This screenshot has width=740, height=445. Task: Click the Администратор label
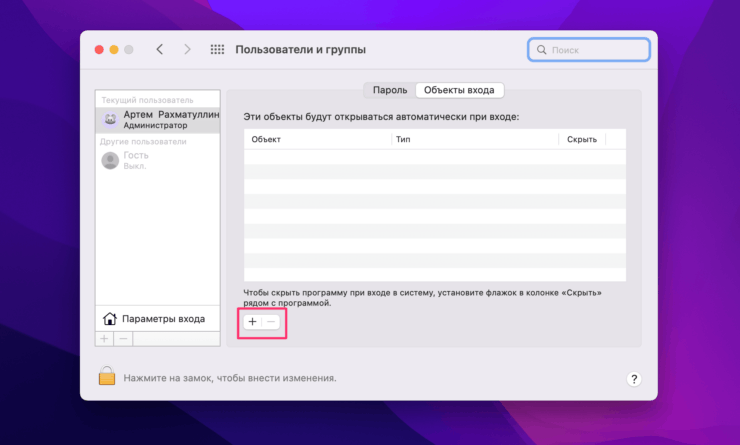(x=155, y=126)
